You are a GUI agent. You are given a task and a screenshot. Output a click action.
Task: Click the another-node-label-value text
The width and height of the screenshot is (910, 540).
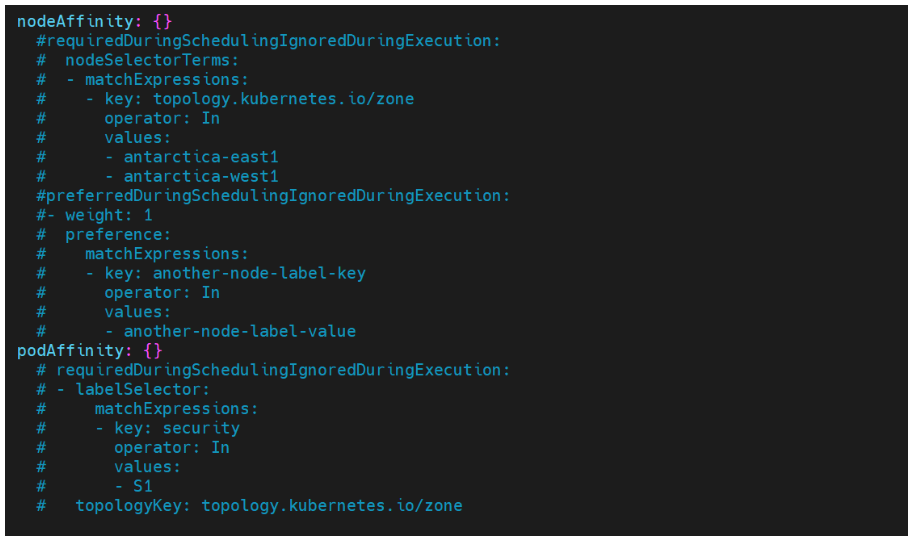240,332
